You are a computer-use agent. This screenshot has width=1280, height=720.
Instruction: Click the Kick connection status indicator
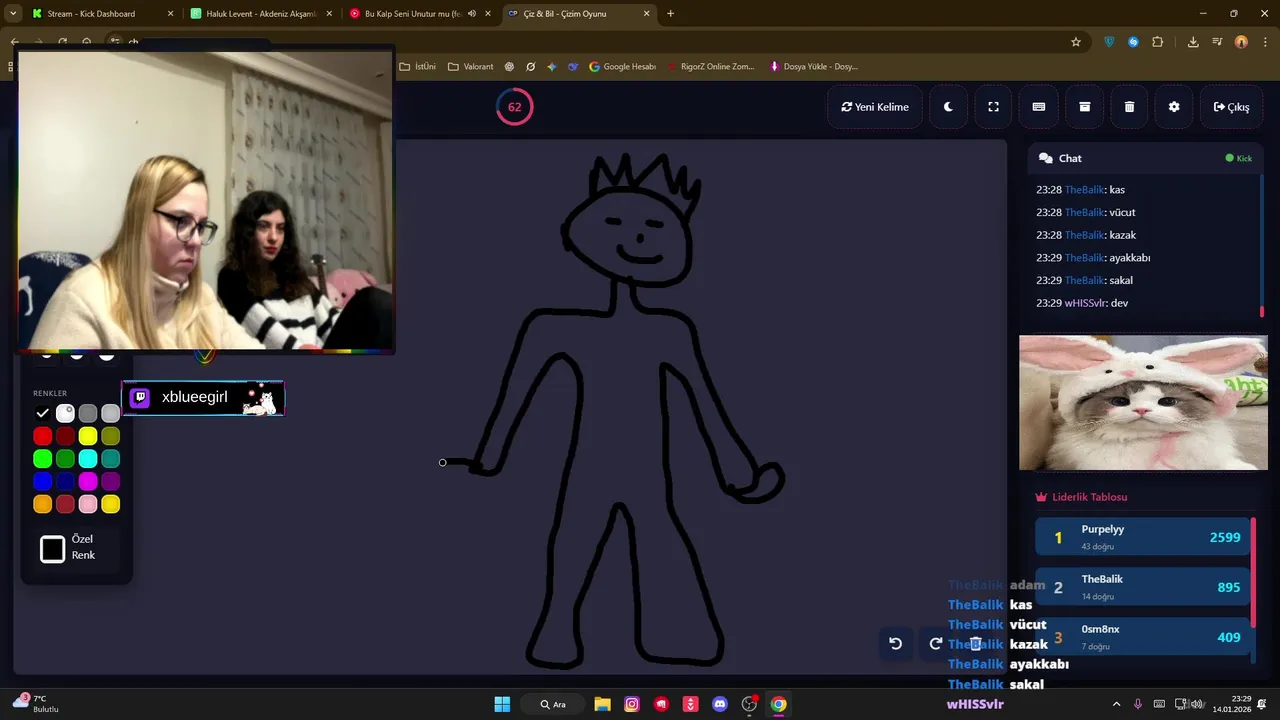coord(1239,158)
